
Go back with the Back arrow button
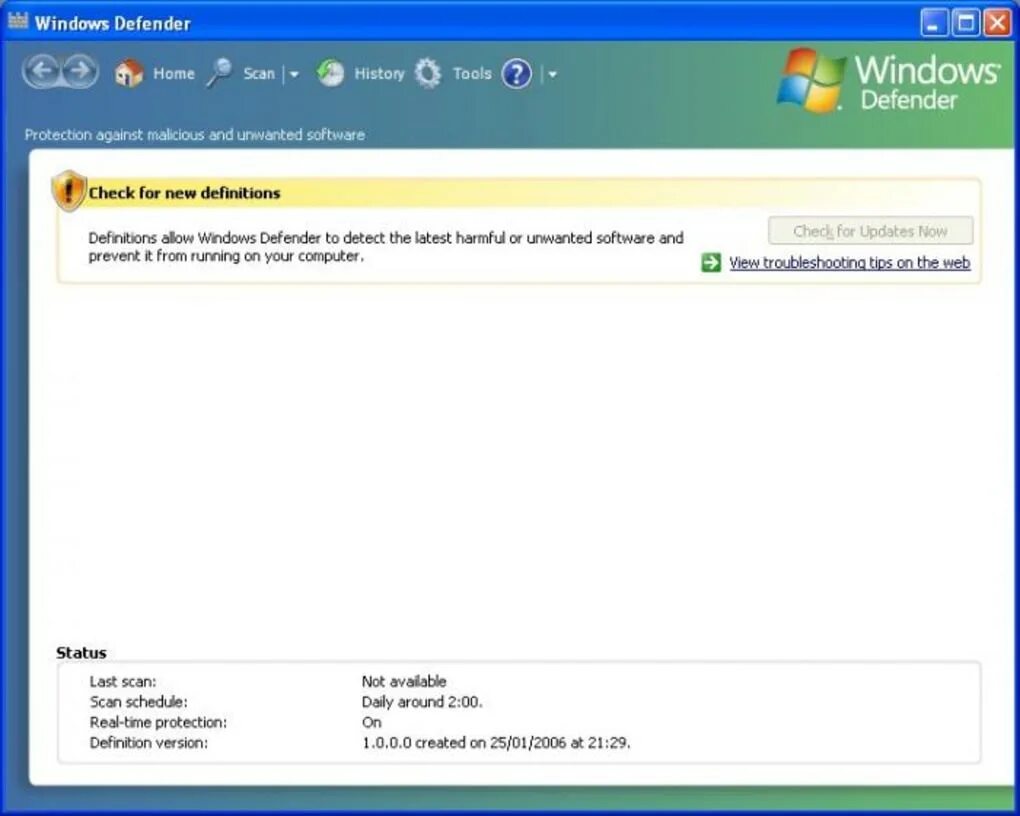tap(42, 70)
